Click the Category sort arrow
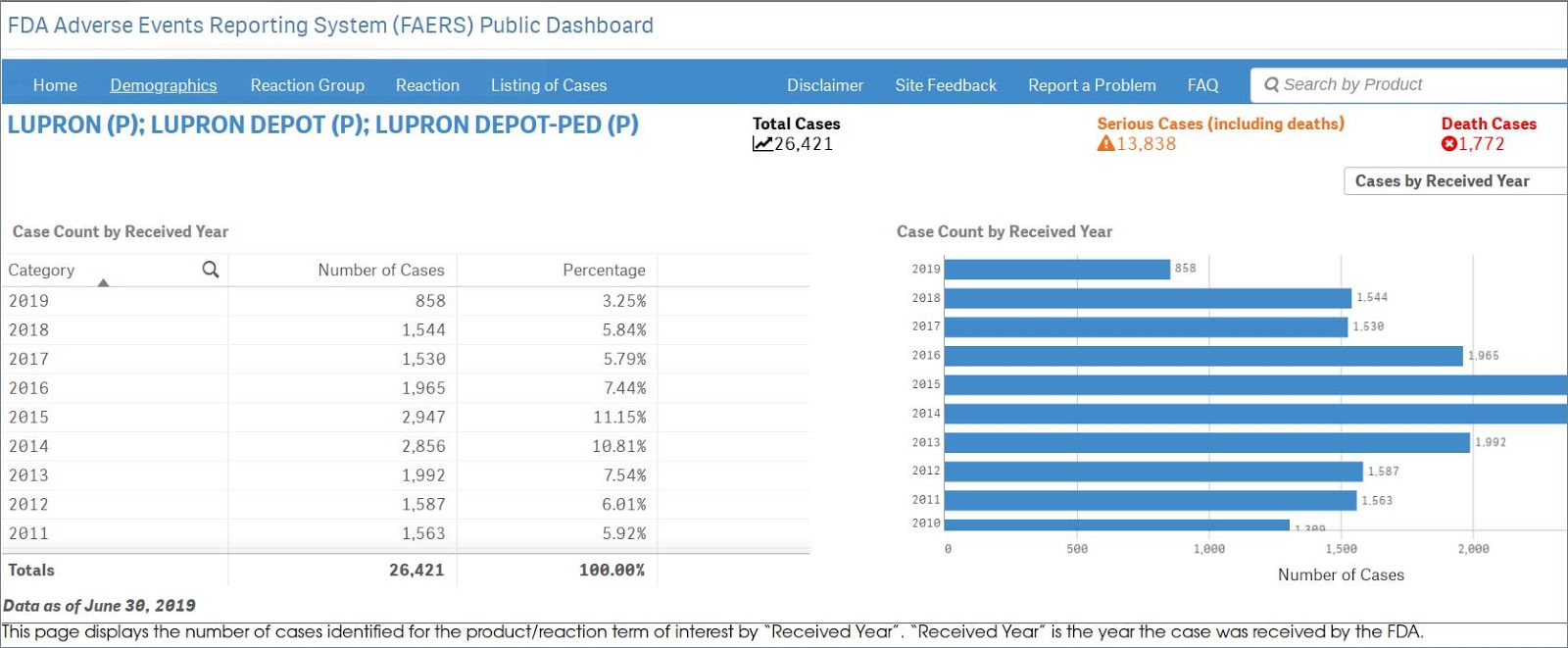 [x=103, y=282]
